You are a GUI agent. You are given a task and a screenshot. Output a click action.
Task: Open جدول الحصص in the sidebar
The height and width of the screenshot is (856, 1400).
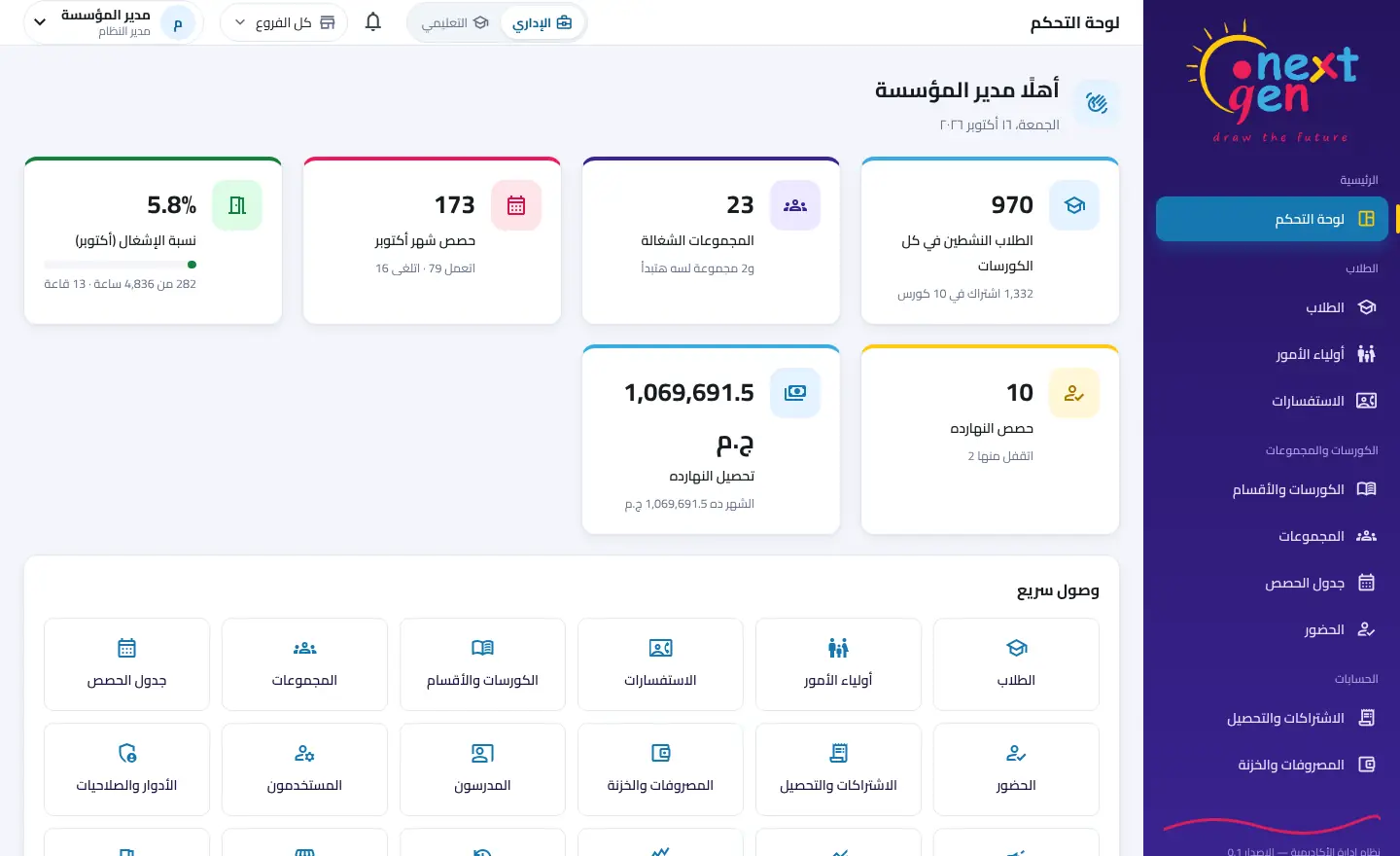[x=1272, y=583]
